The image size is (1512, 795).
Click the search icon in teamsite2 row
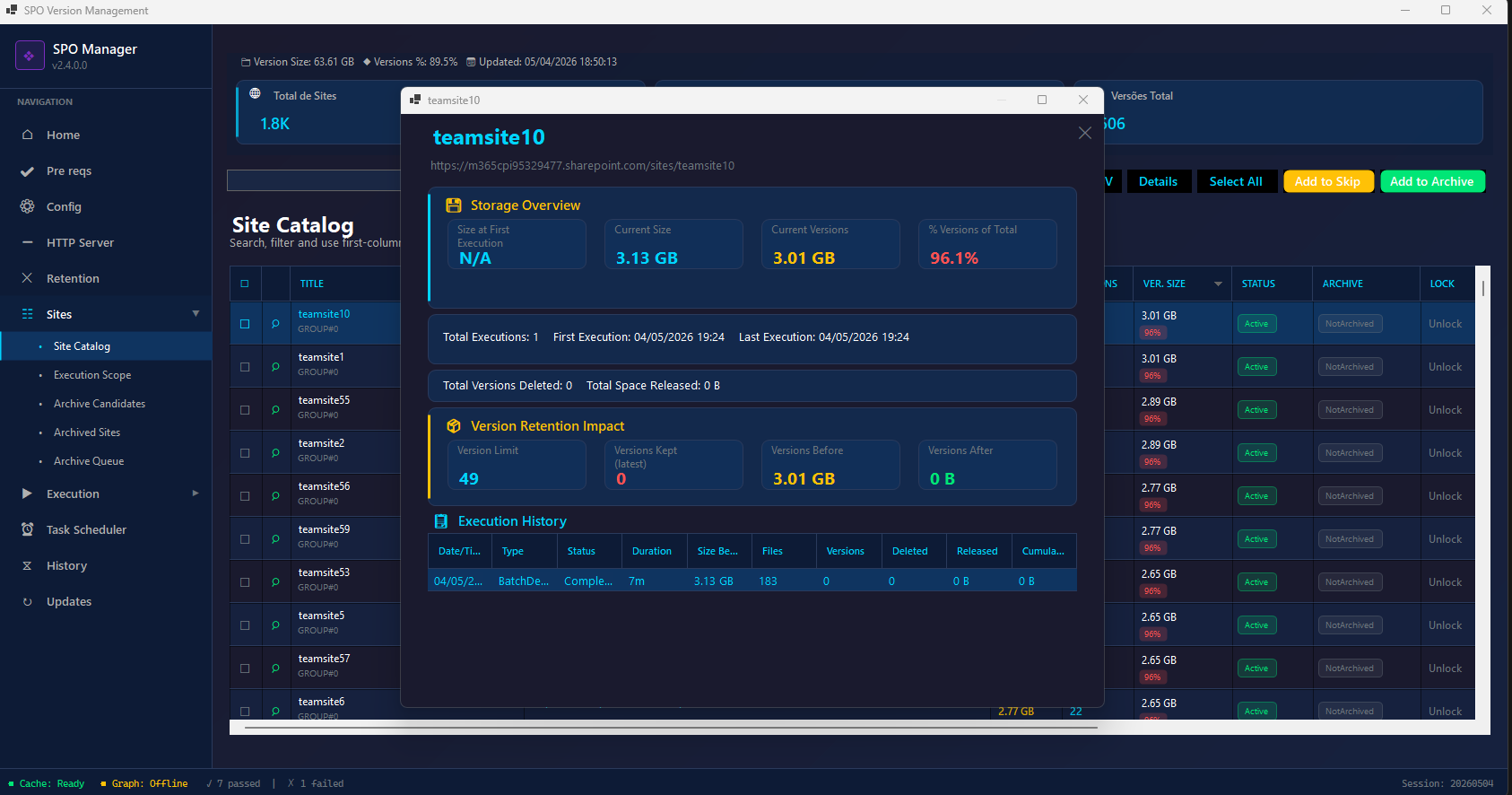[x=275, y=452]
